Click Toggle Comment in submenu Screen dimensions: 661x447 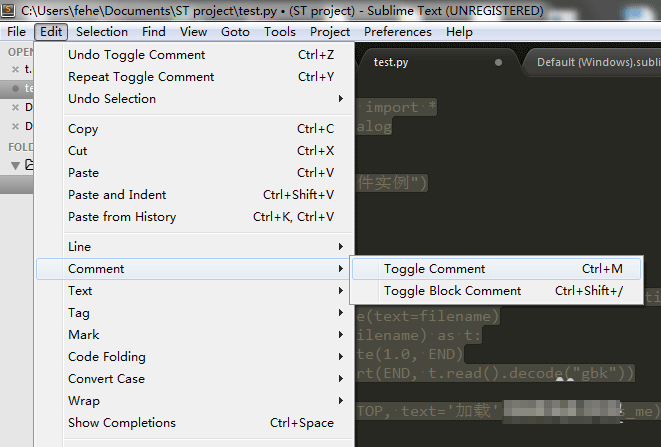(496, 269)
